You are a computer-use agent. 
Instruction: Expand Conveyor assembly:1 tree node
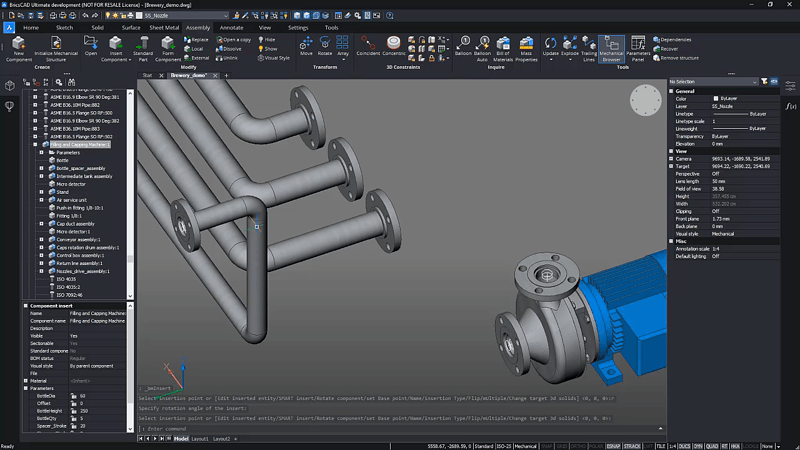[41, 239]
